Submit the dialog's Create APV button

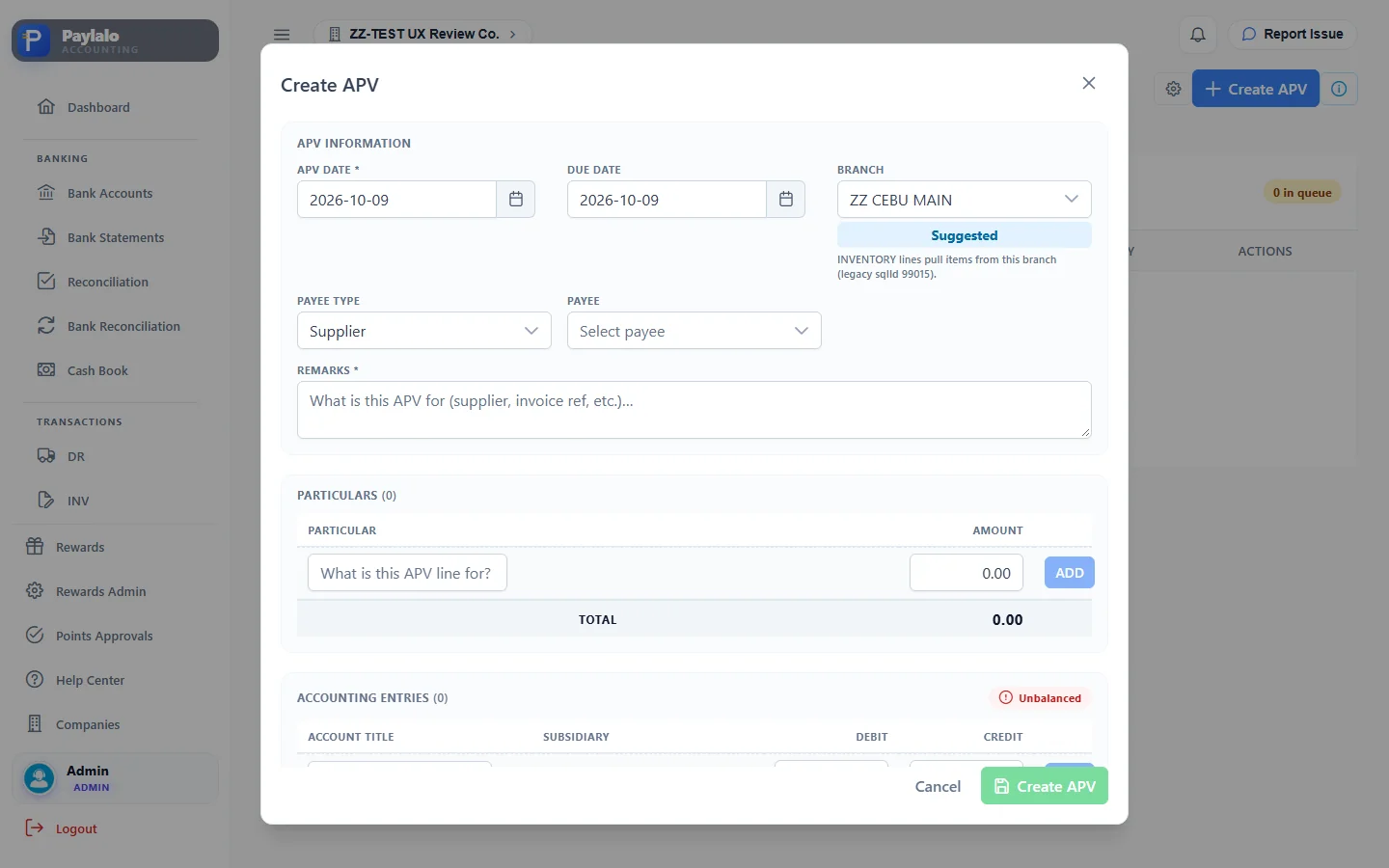click(1045, 786)
